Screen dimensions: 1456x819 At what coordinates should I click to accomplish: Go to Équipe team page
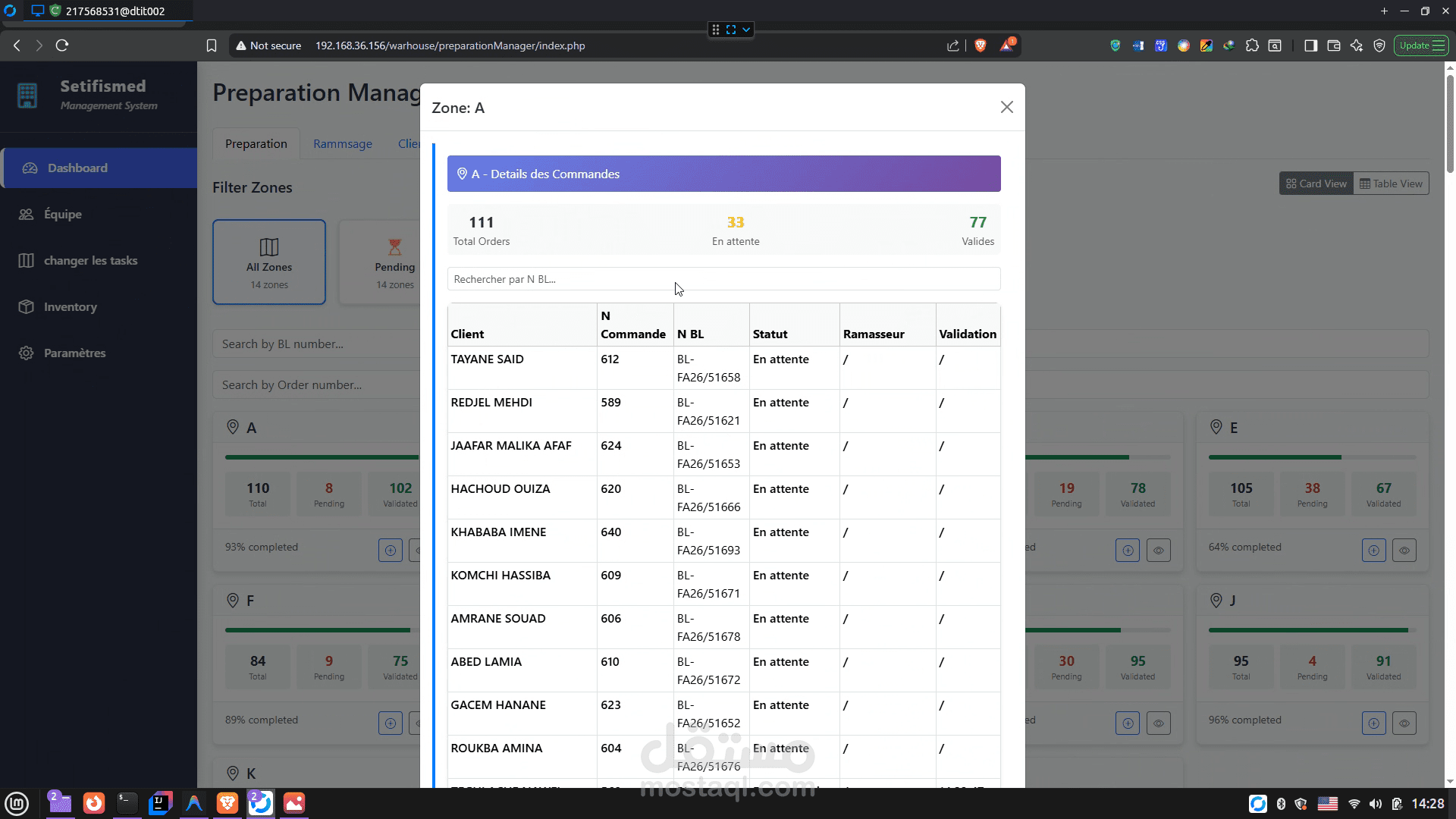pos(62,214)
